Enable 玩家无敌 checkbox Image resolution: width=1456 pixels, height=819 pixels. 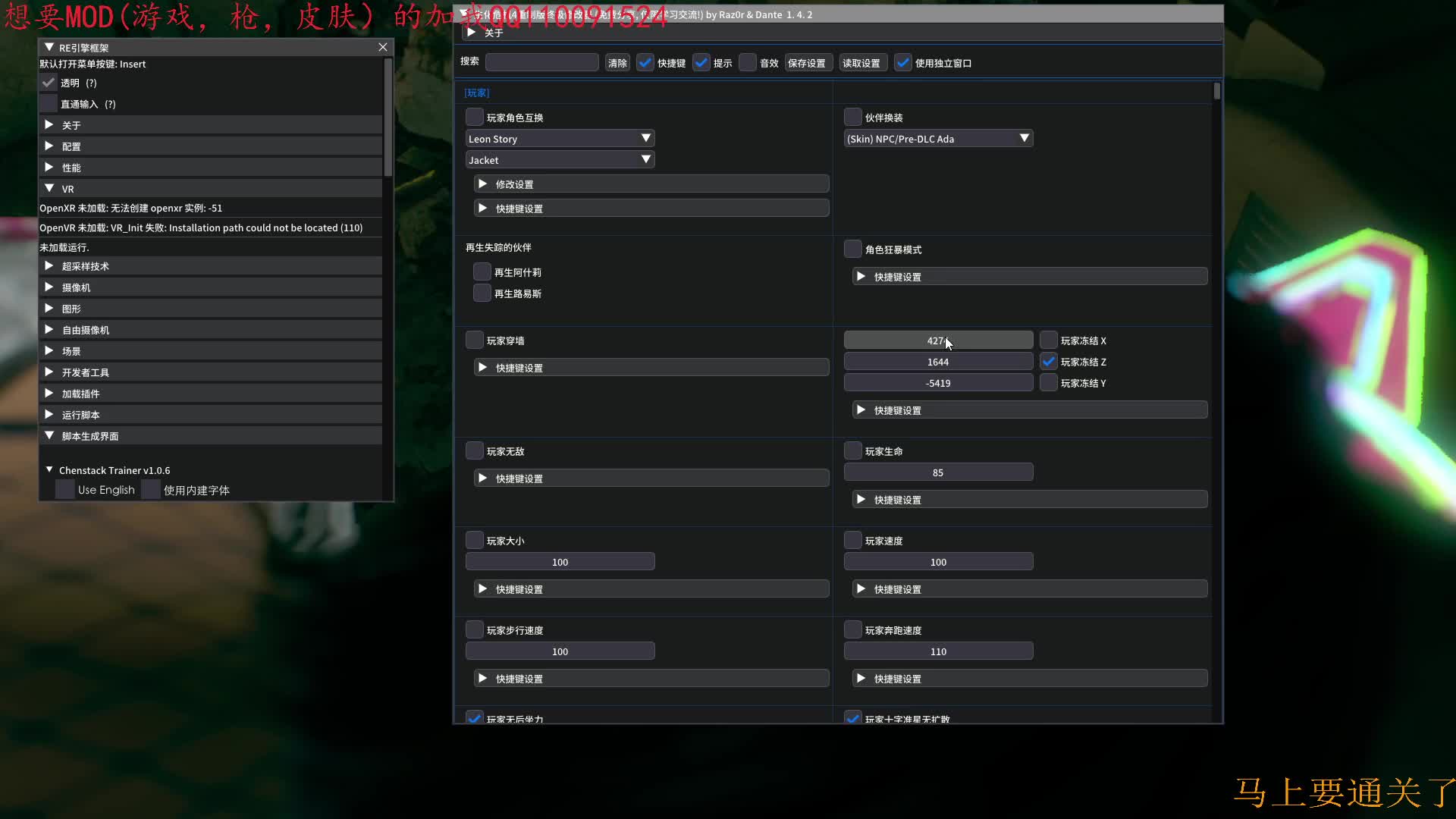click(475, 450)
